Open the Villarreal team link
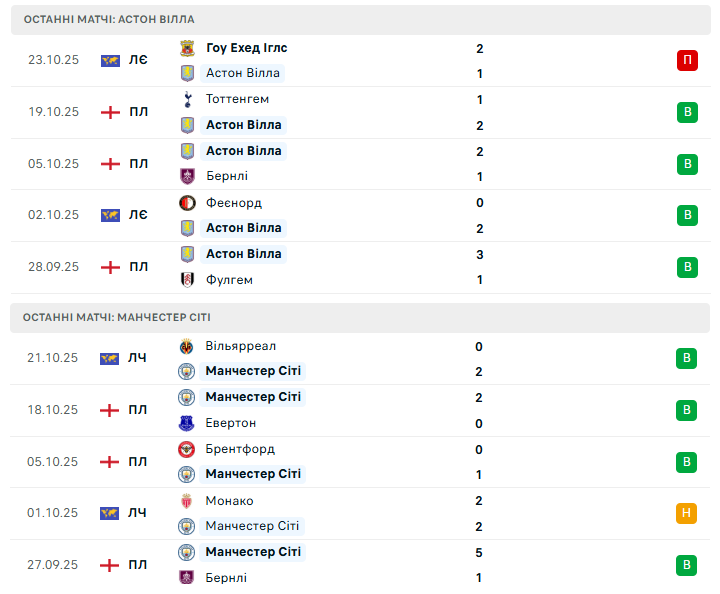 pyautogui.click(x=241, y=346)
